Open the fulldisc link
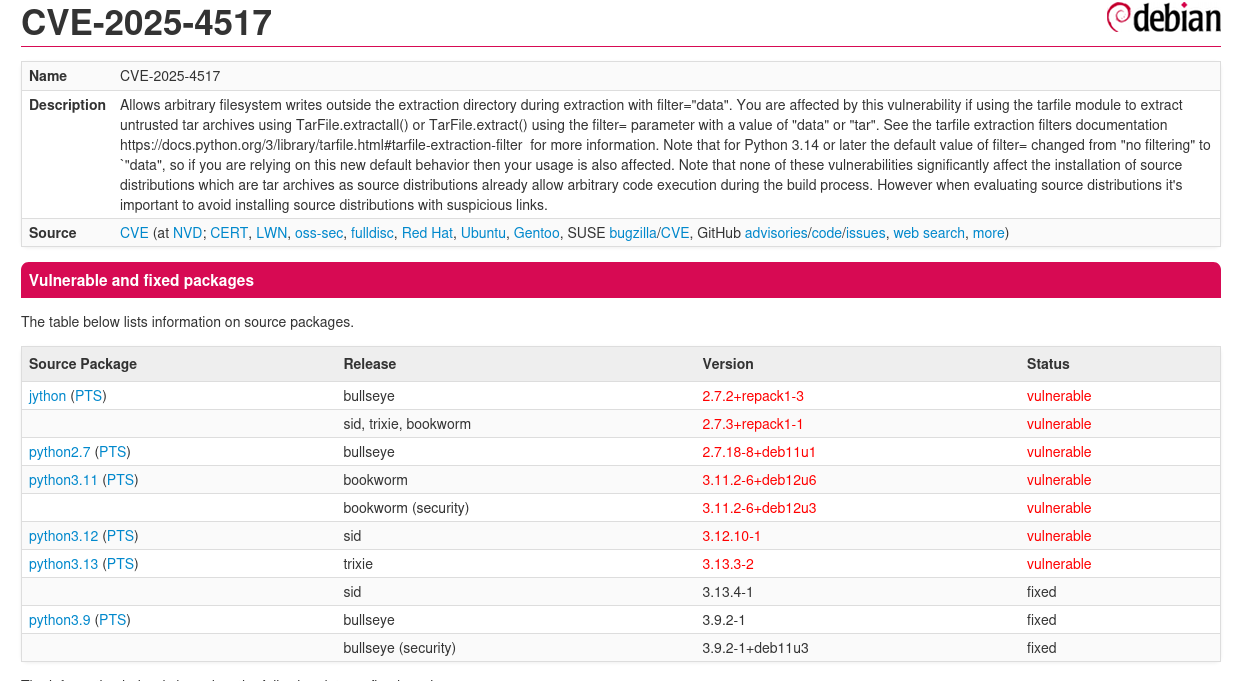This screenshot has width=1241, height=681. tap(372, 233)
